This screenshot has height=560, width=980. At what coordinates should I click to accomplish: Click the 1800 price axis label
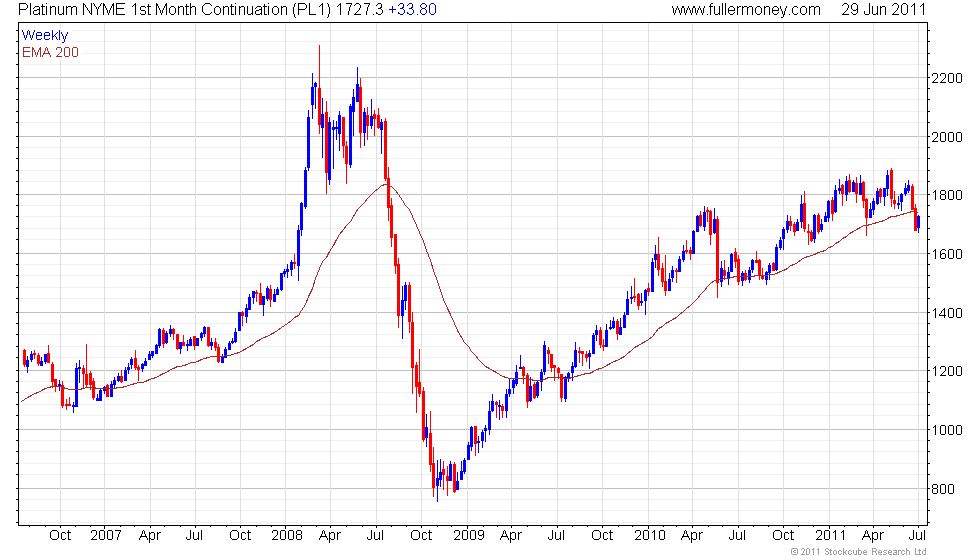click(947, 196)
